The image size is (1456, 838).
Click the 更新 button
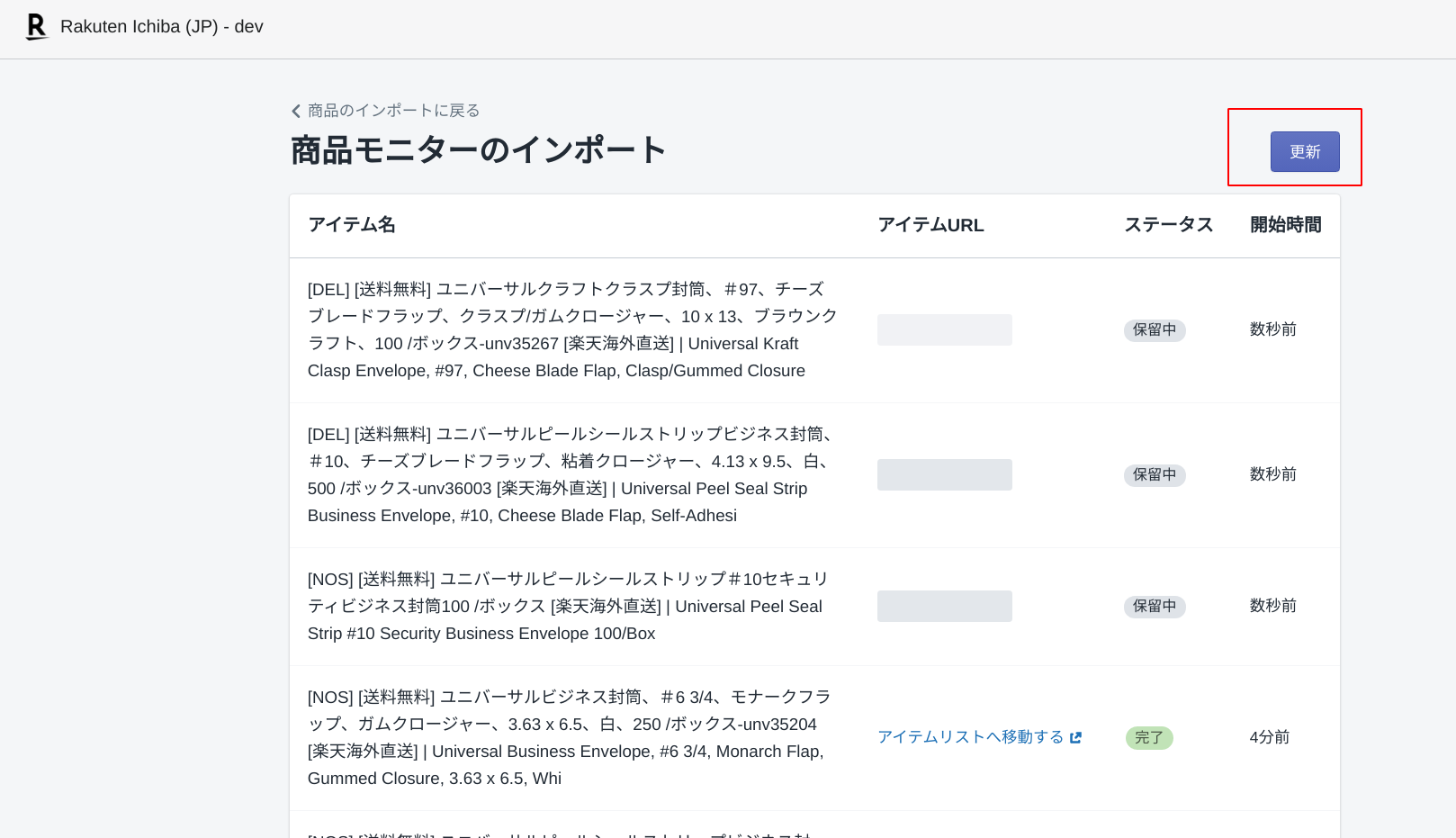1305,151
